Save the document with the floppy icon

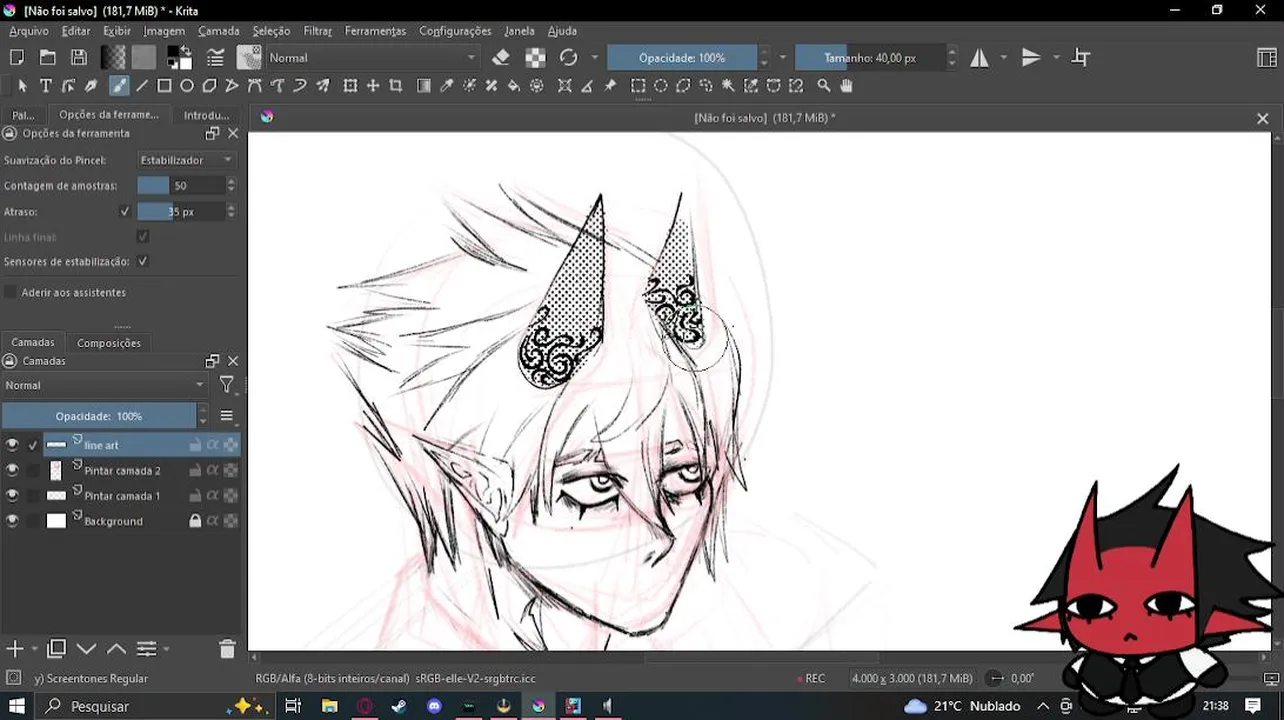[78, 58]
